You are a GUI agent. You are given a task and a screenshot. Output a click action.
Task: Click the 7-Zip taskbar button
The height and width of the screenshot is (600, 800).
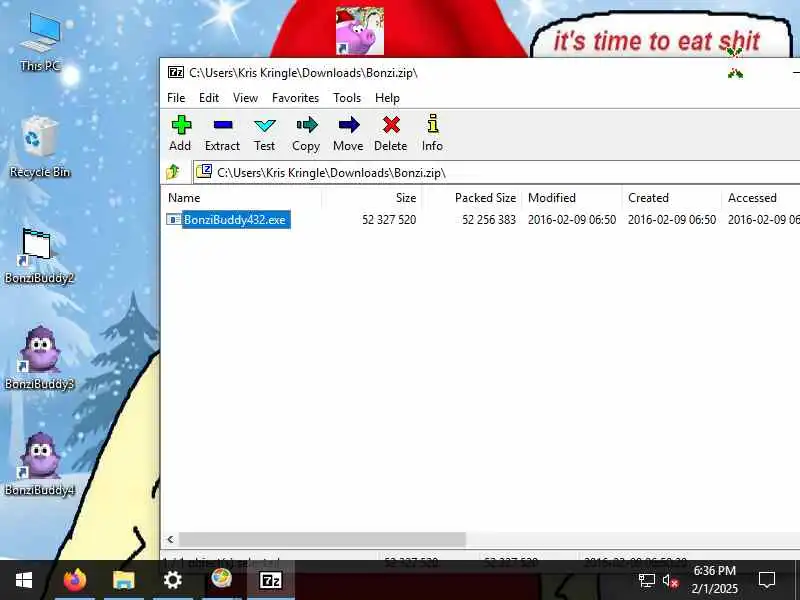(x=271, y=580)
